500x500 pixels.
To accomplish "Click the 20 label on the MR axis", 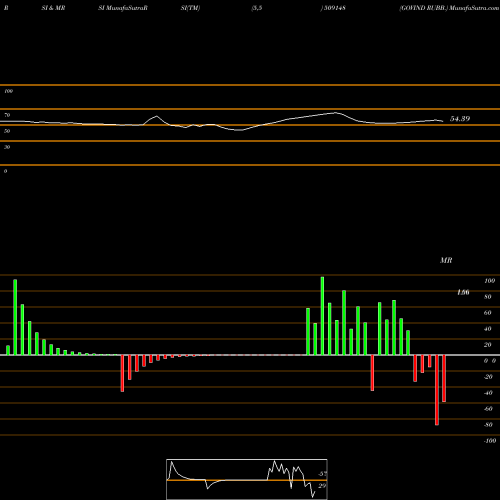I will tap(488, 345).
